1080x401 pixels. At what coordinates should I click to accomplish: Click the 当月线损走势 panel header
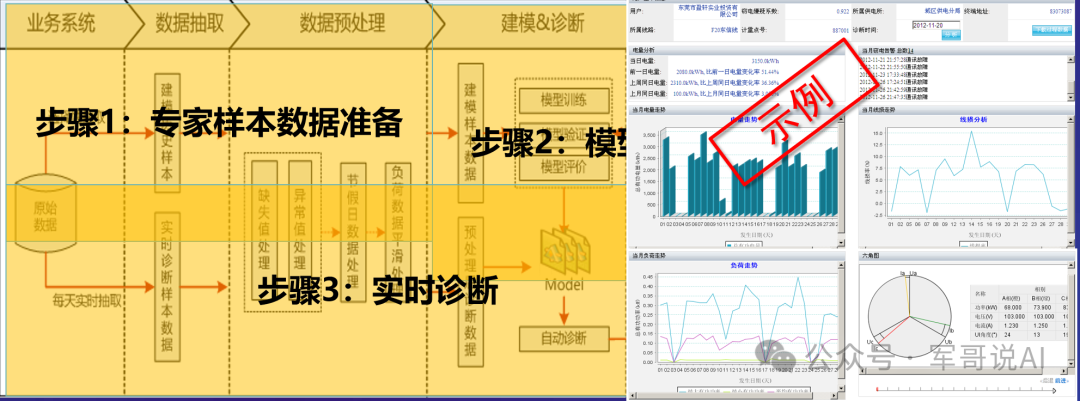(966, 110)
